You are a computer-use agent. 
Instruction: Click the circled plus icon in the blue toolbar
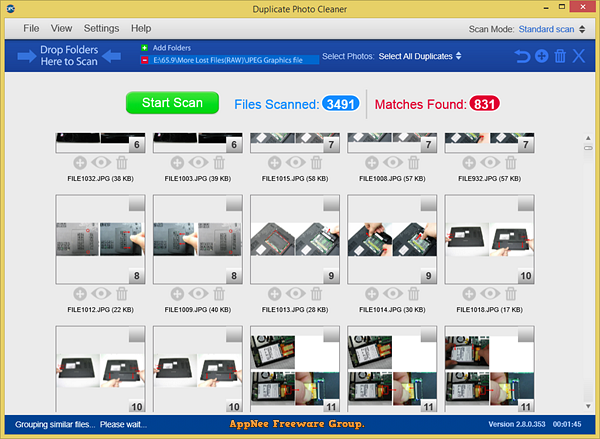tap(541, 56)
